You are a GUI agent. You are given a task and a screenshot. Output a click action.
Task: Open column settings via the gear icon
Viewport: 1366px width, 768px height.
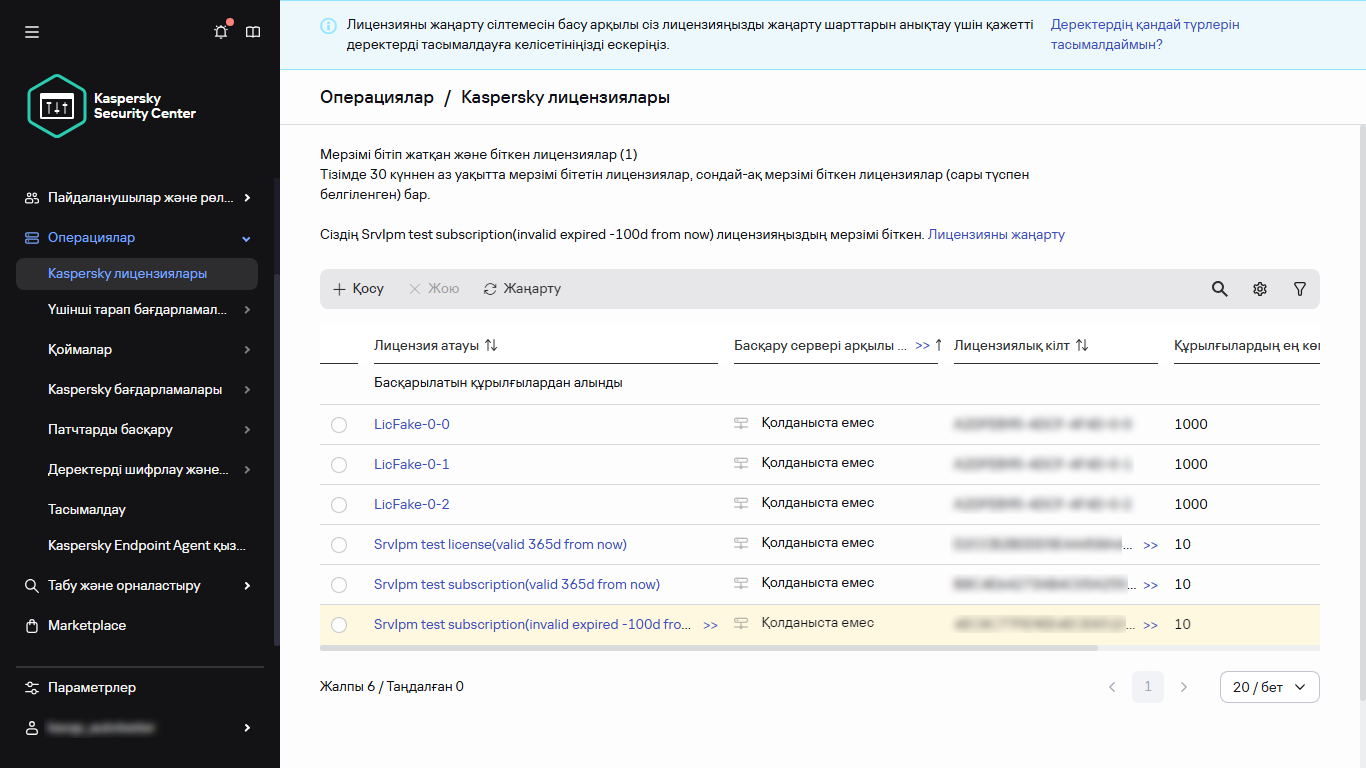[1259, 288]
